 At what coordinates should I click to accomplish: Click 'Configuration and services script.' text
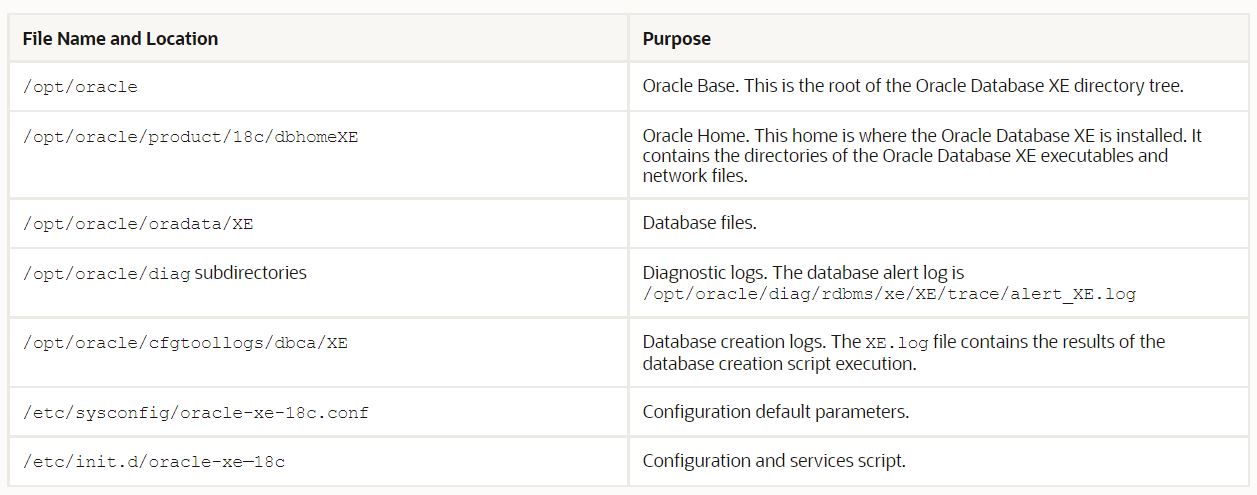[x=773, y=461]
